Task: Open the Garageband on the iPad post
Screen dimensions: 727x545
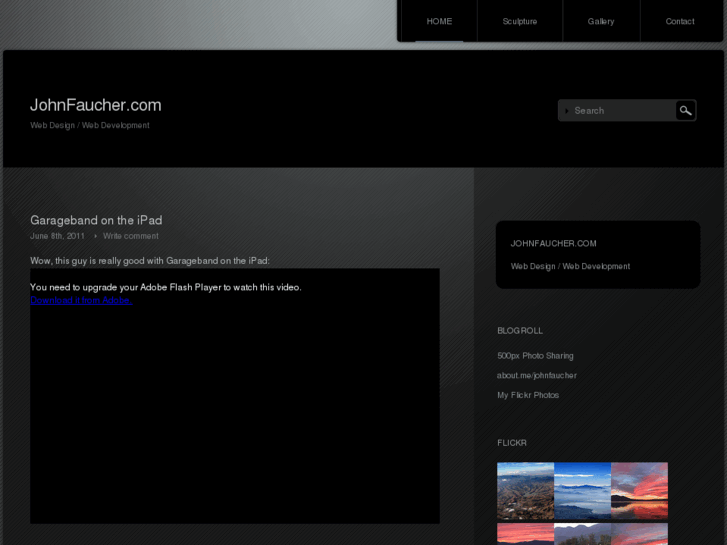Action: click(96, 220)
